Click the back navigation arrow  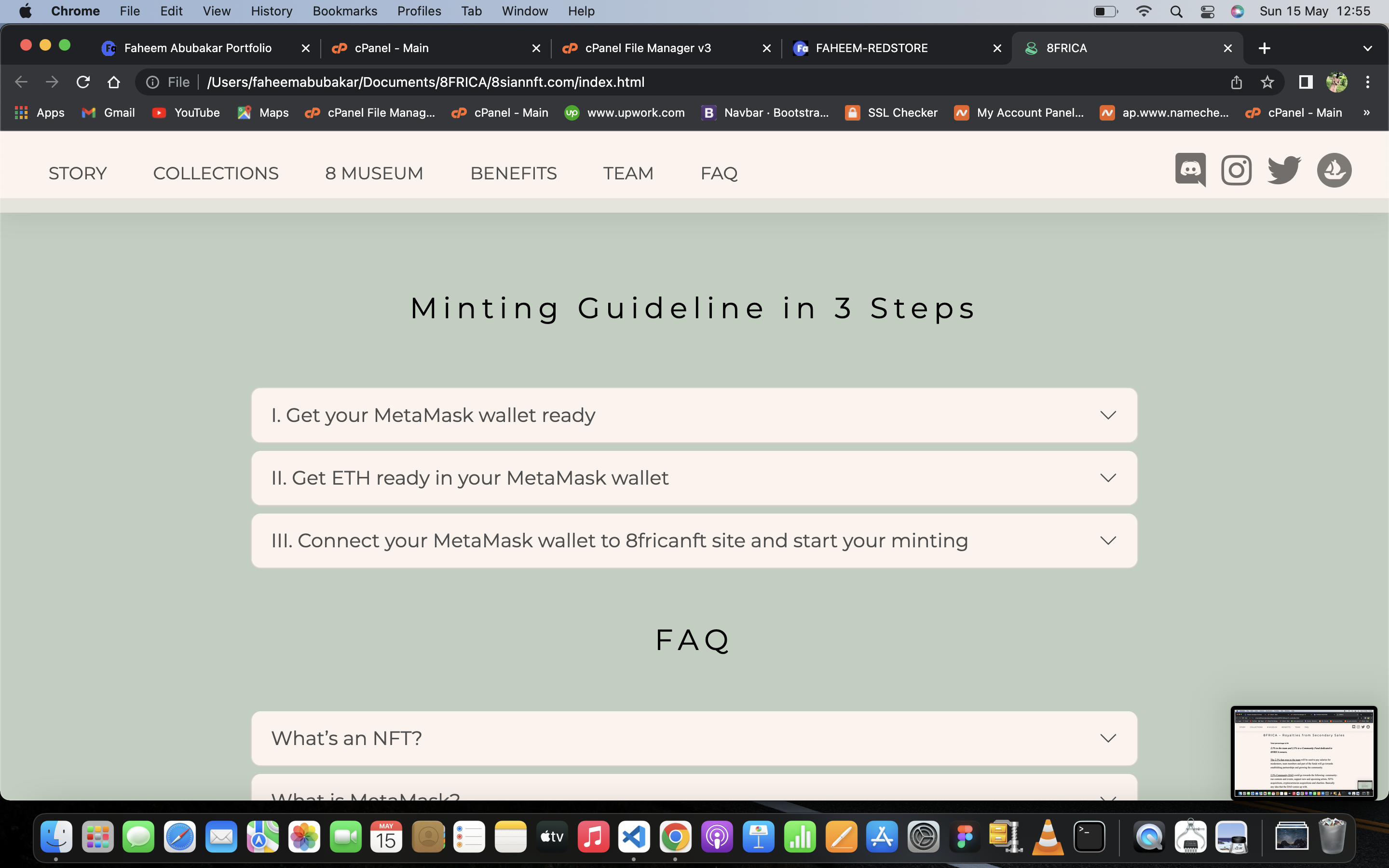point(21,82)
